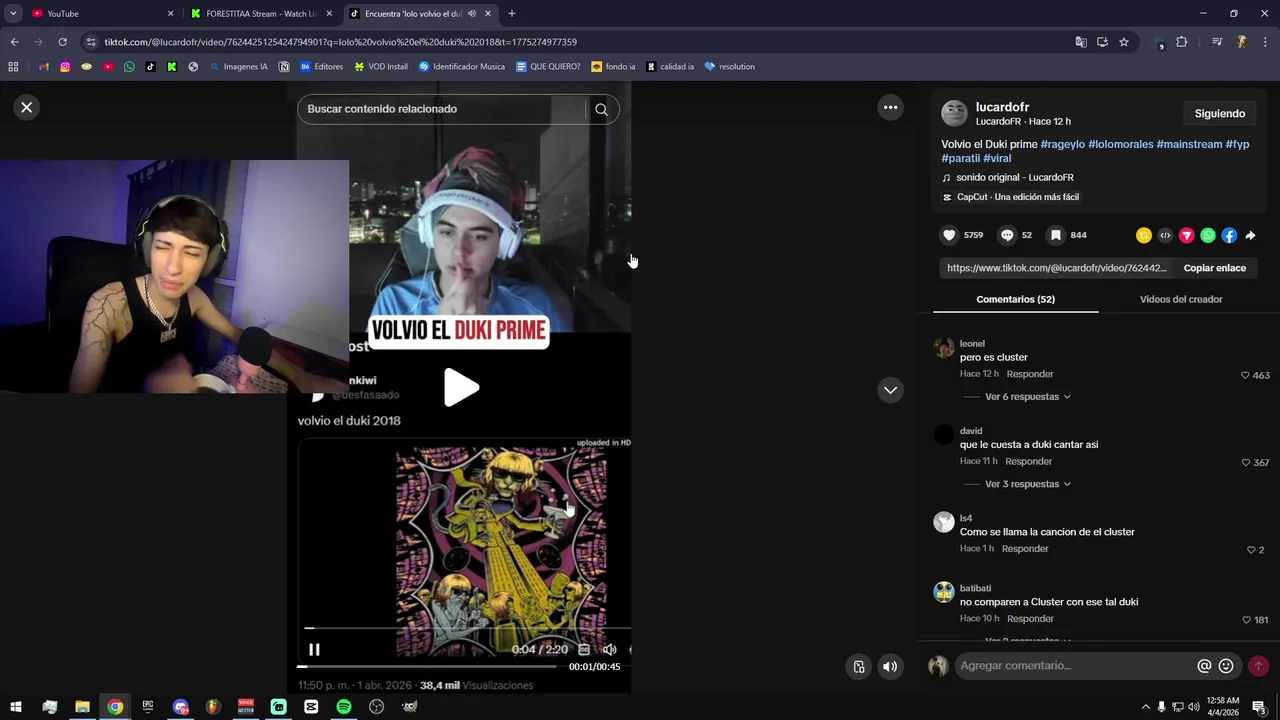
Task: Like david's comment about duki cantar
Action: 1245,463
